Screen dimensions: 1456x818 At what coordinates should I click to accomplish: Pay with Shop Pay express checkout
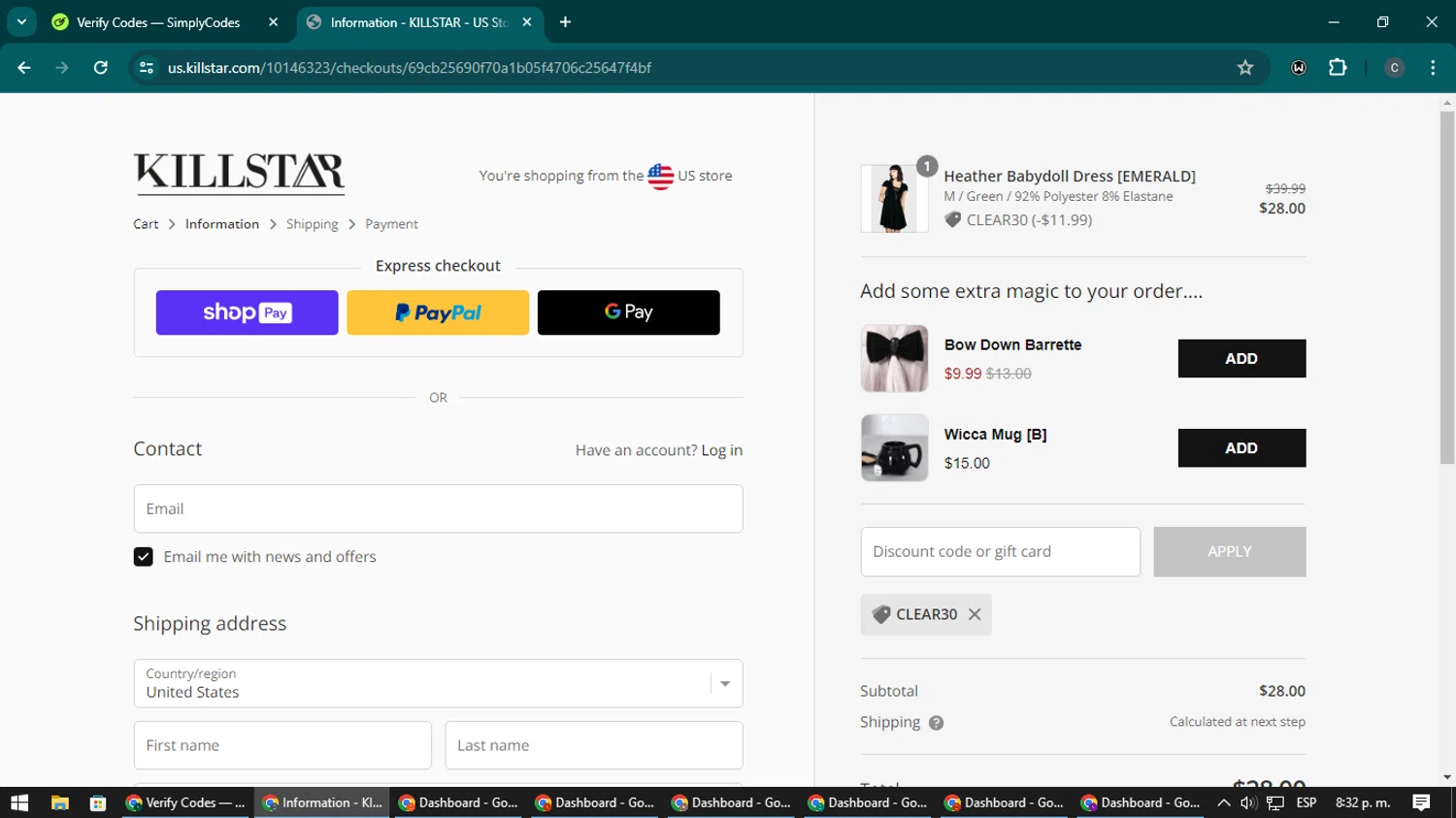(x=248, y=312)
